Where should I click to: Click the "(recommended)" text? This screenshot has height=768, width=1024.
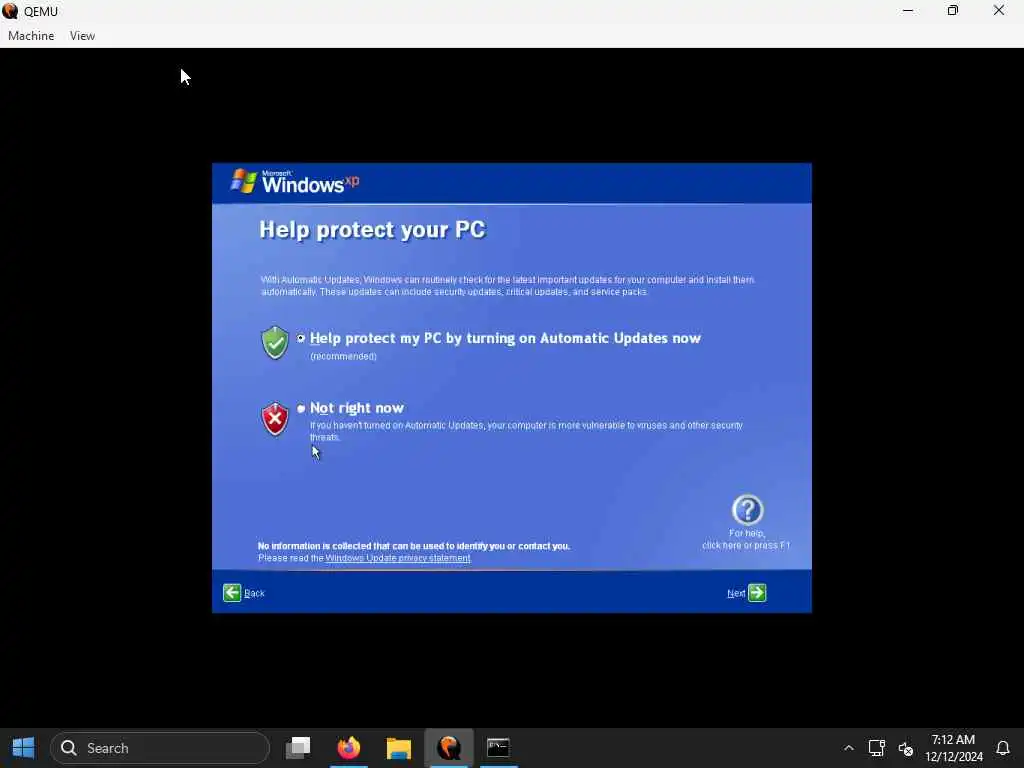pyautogui.click(x=343, y=357)
